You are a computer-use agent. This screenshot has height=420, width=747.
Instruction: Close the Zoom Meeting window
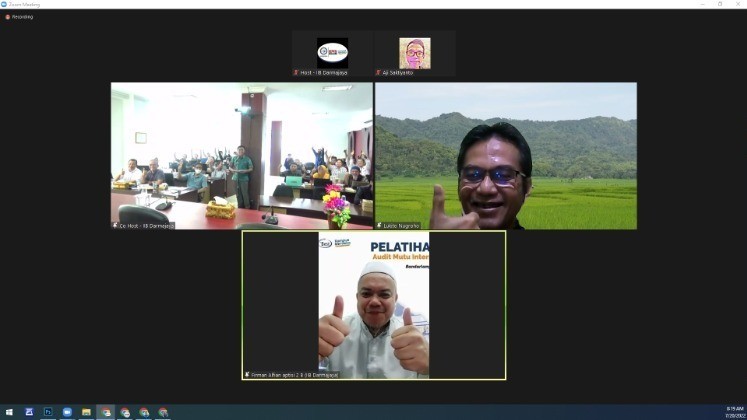point(737,4)
